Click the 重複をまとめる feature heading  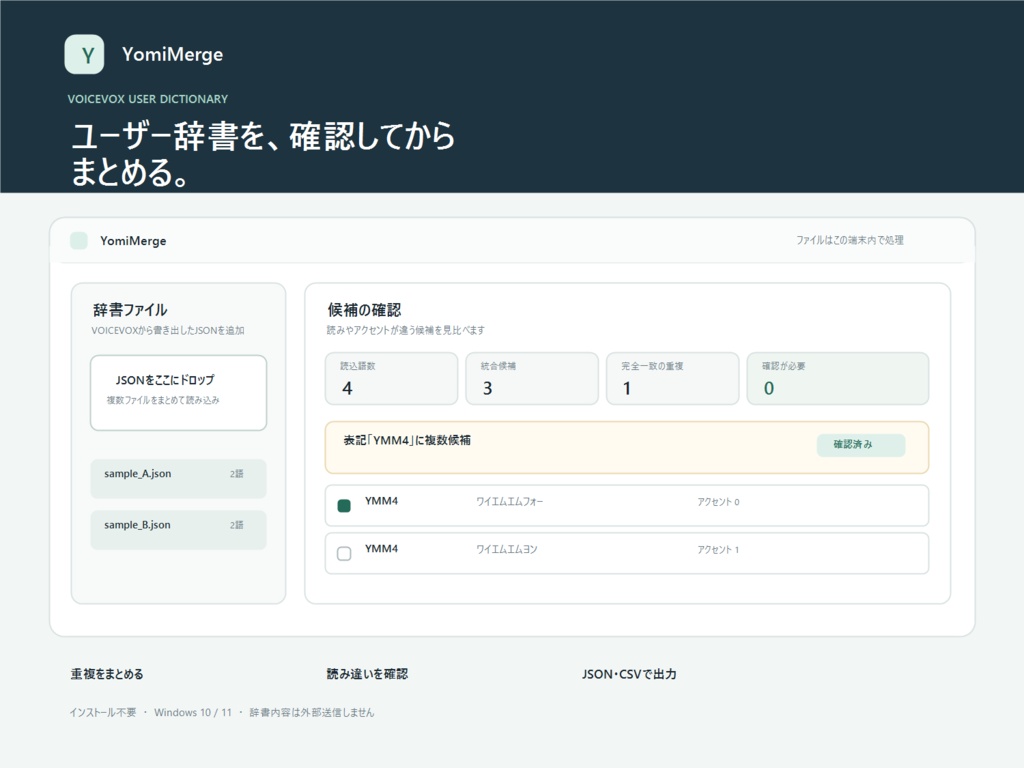click(x=107, y=674)
